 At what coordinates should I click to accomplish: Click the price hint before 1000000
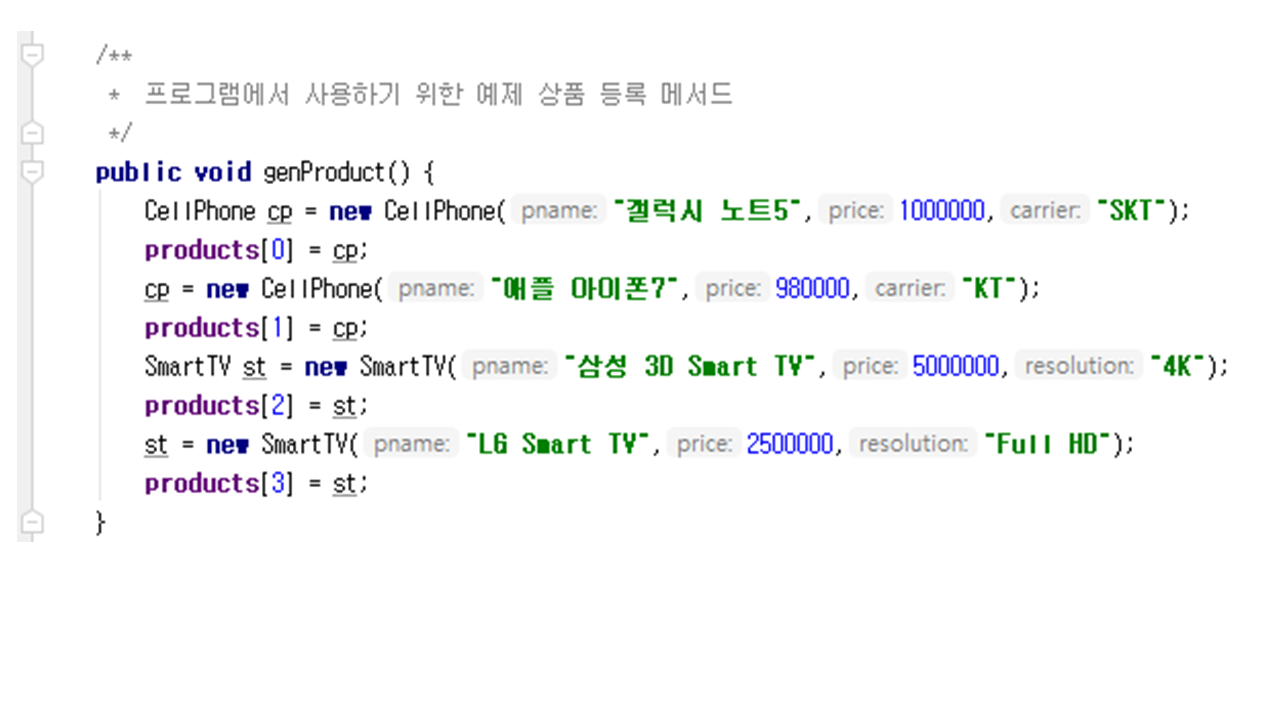[855, 211]
